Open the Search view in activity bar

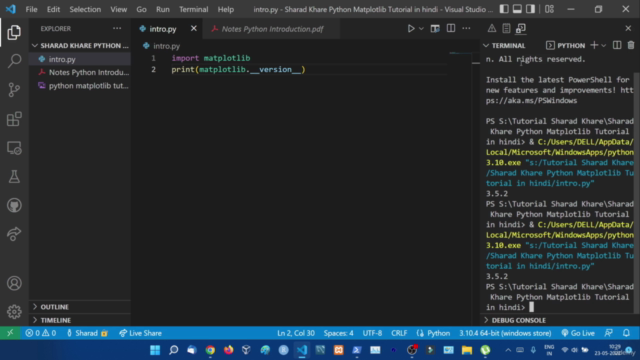pyautogui.click(x=14, y=61)
